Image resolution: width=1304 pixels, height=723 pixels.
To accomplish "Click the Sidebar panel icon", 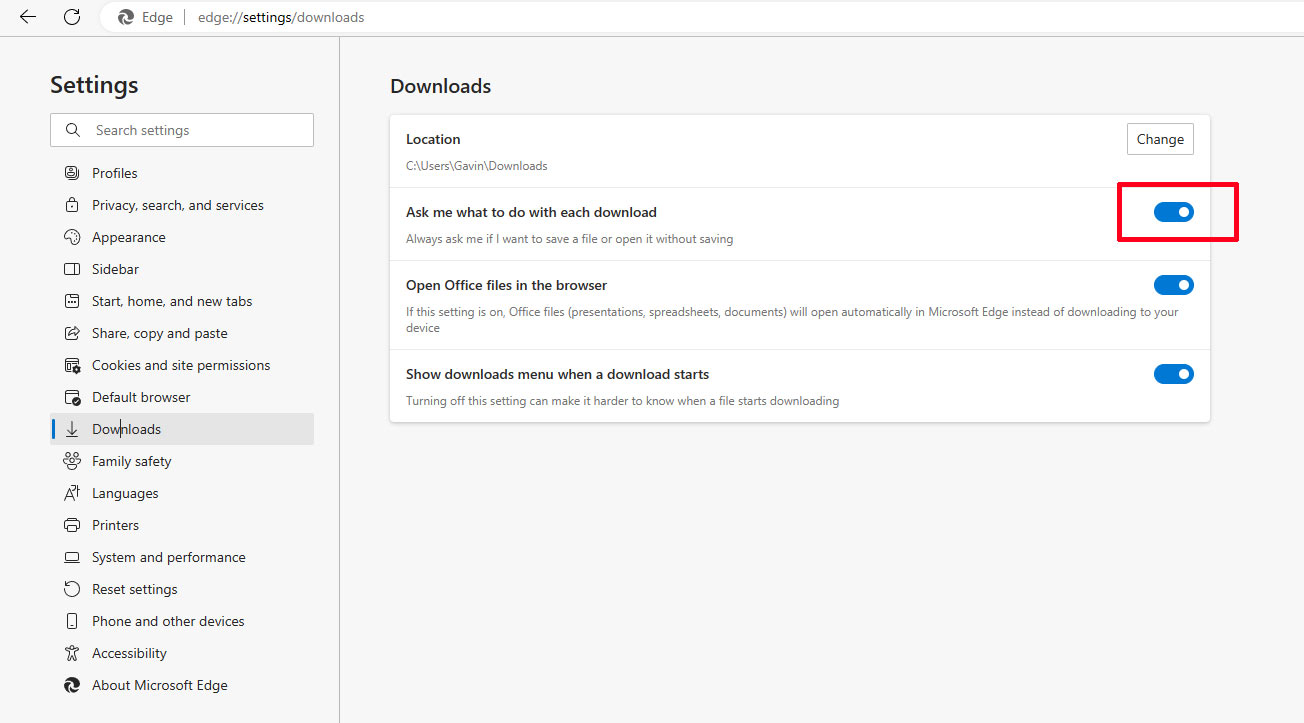I will tap(72, 269).
